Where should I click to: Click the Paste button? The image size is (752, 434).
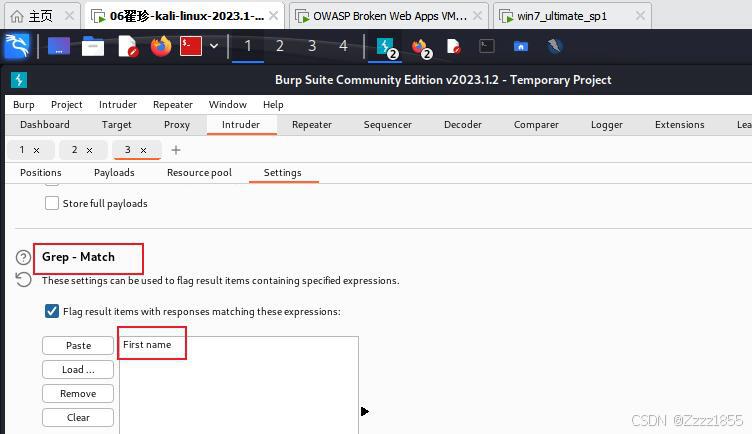[x=78, y=345]
